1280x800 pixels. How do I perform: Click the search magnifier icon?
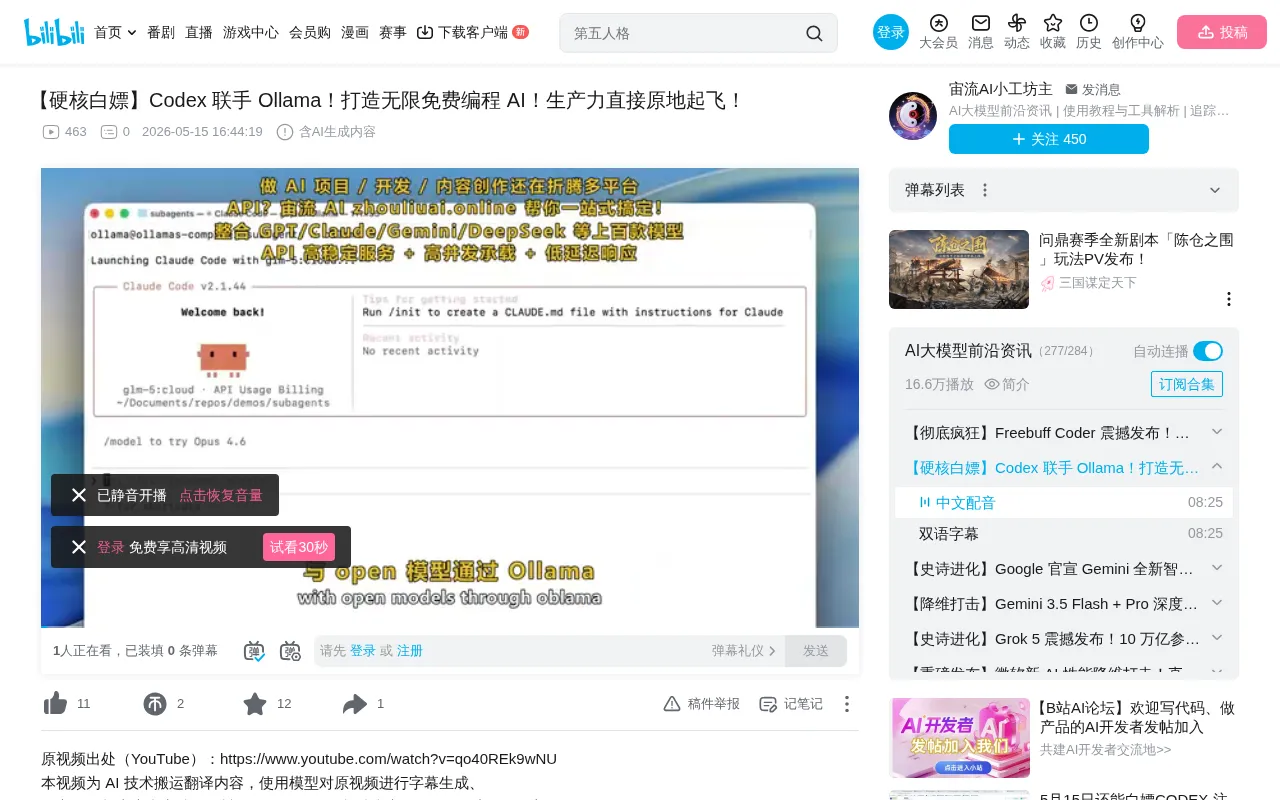[x=814, y=33]
